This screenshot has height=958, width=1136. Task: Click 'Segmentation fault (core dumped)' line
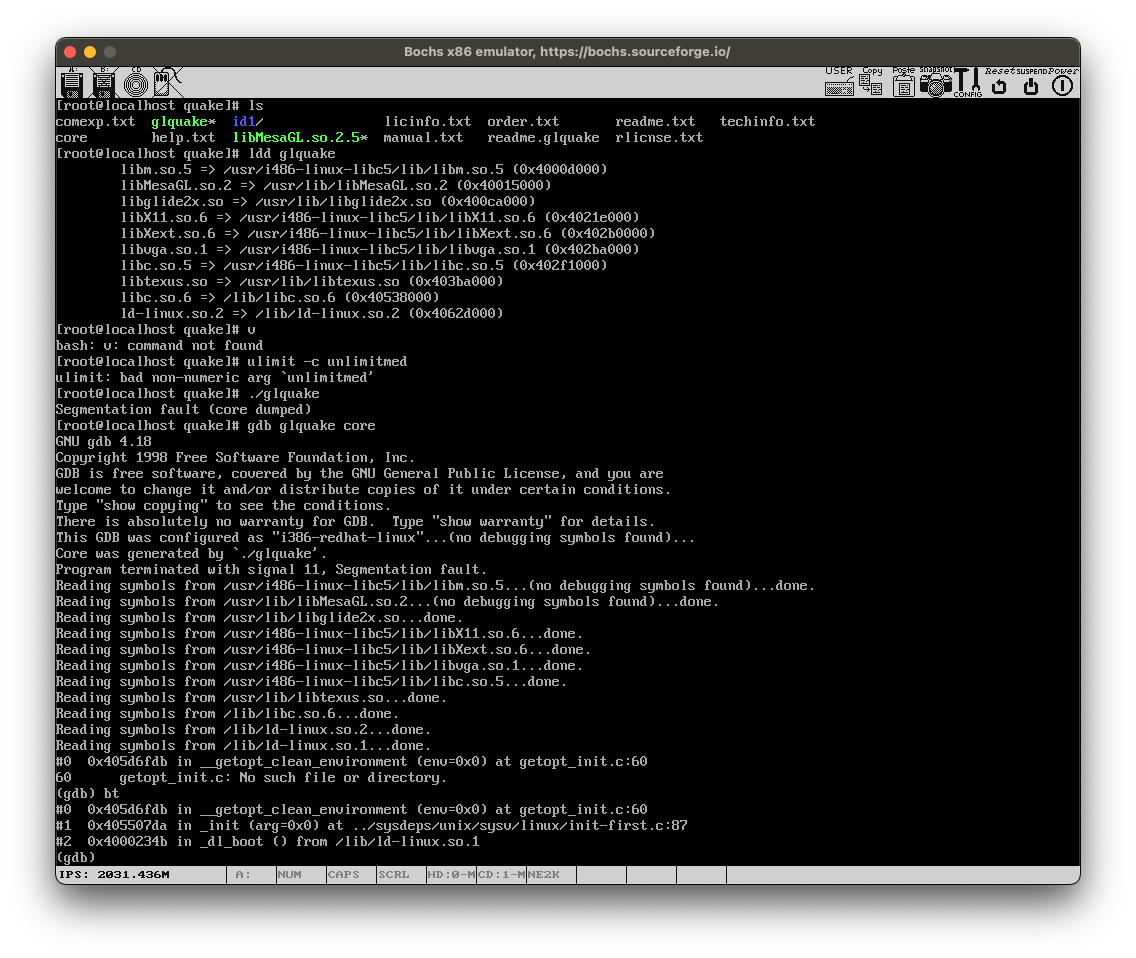(183, 409)
